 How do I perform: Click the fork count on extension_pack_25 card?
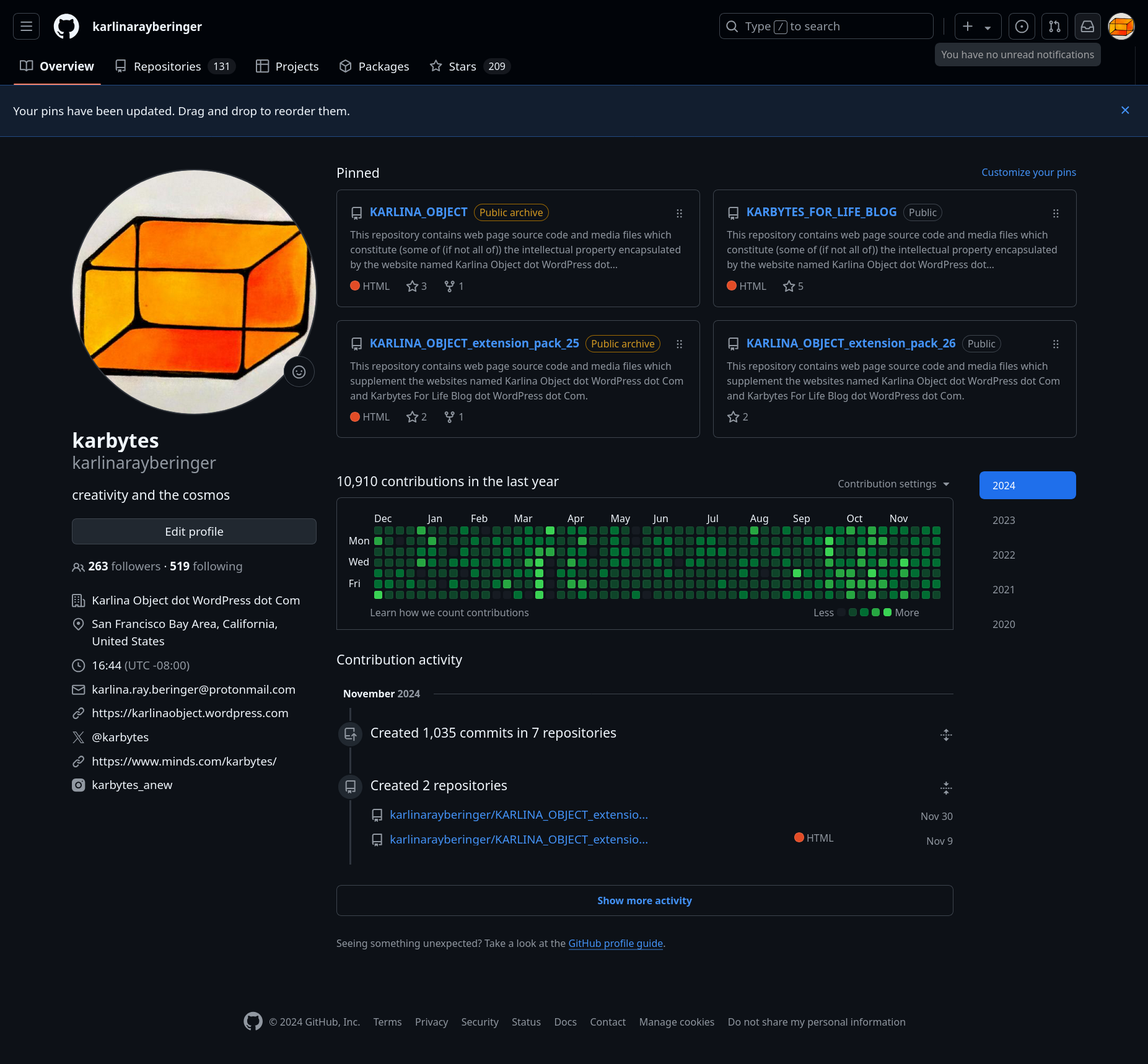point(454,417)
